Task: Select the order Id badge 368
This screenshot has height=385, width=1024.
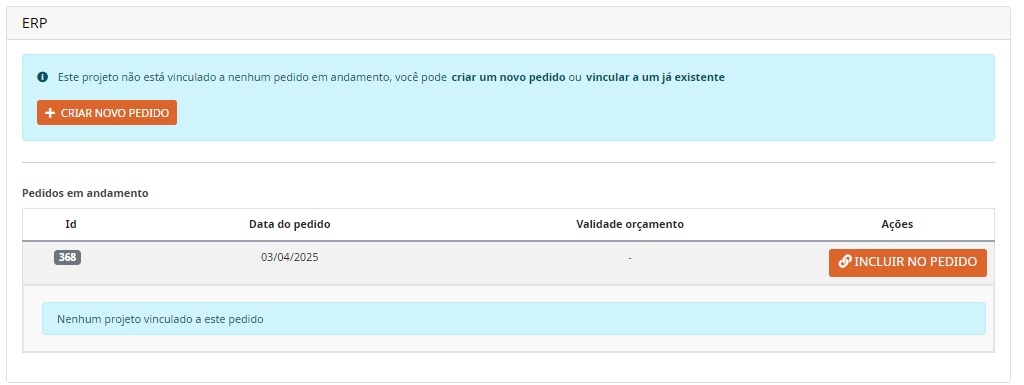Action: (x=67, y=257)
